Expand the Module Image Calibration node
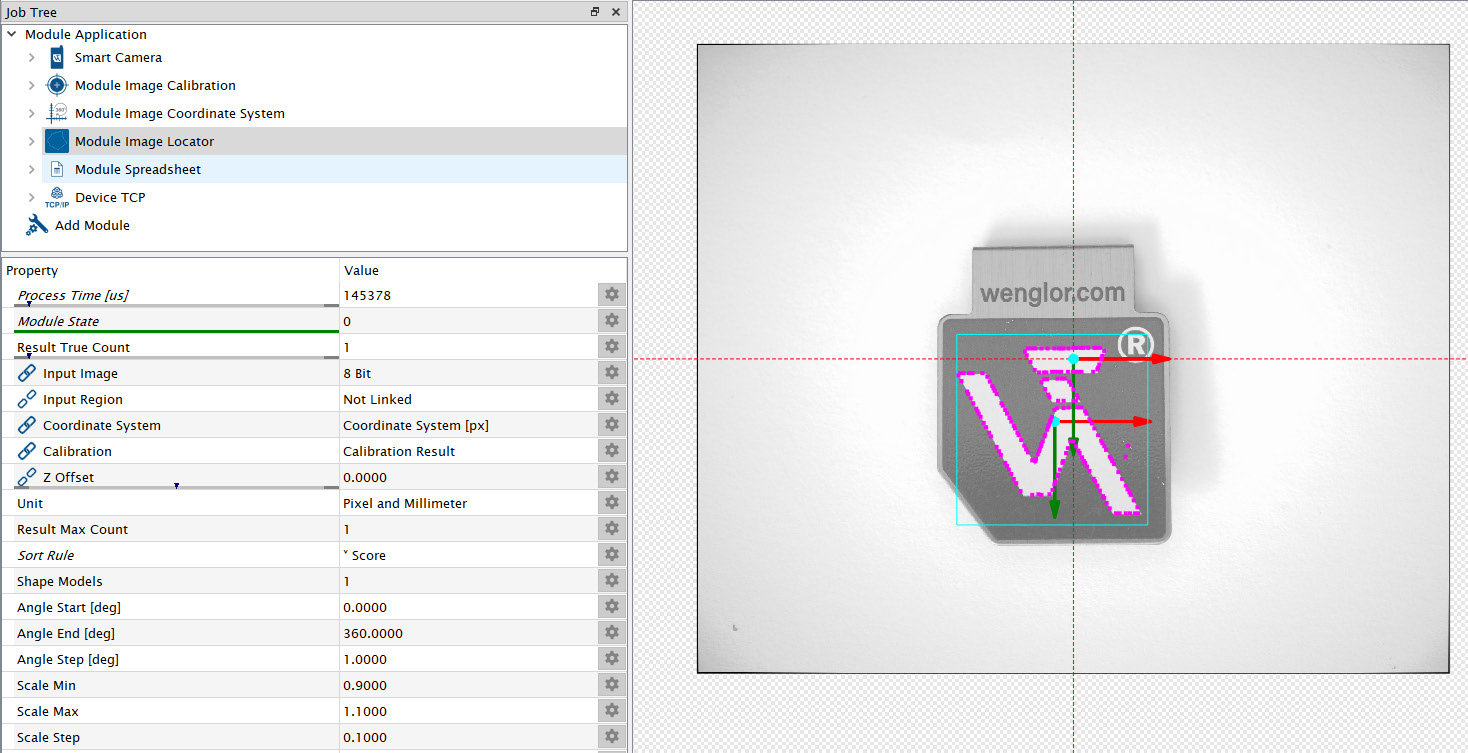Screen dimensions: 1468x753 (x=32, y=86)
